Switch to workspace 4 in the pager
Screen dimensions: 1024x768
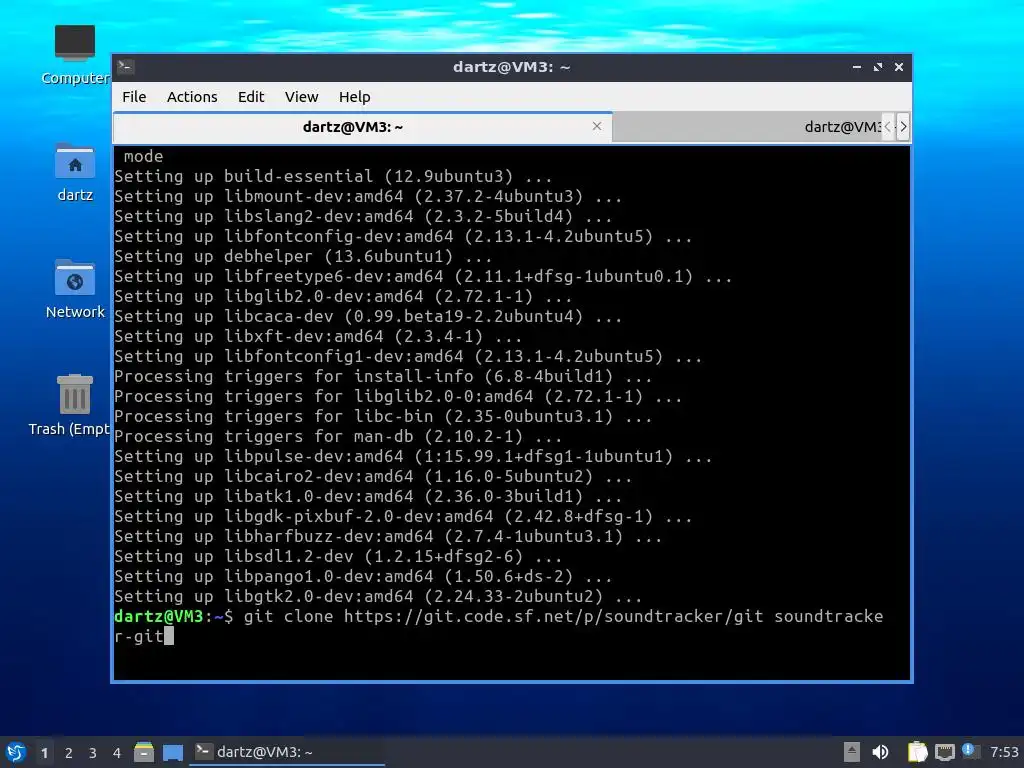tap(116, 753)
